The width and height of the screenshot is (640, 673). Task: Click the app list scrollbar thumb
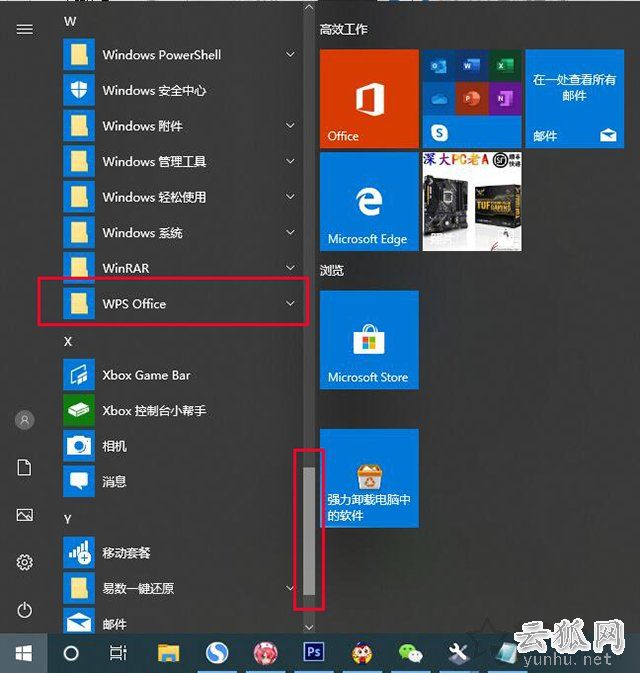(309, 531)
